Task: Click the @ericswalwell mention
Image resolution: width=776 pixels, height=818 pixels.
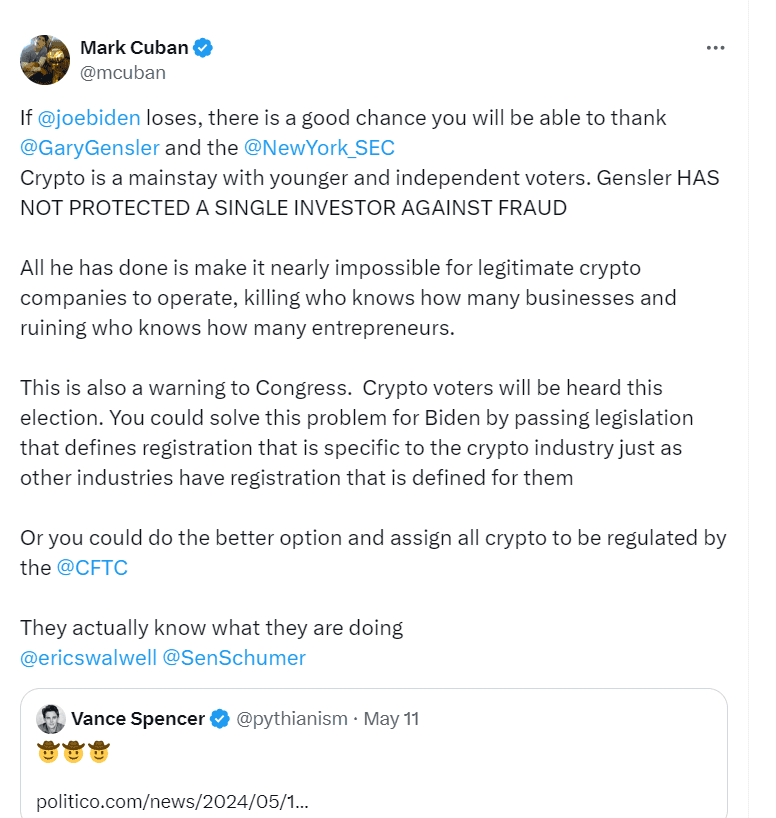Action: pos(87,657)
